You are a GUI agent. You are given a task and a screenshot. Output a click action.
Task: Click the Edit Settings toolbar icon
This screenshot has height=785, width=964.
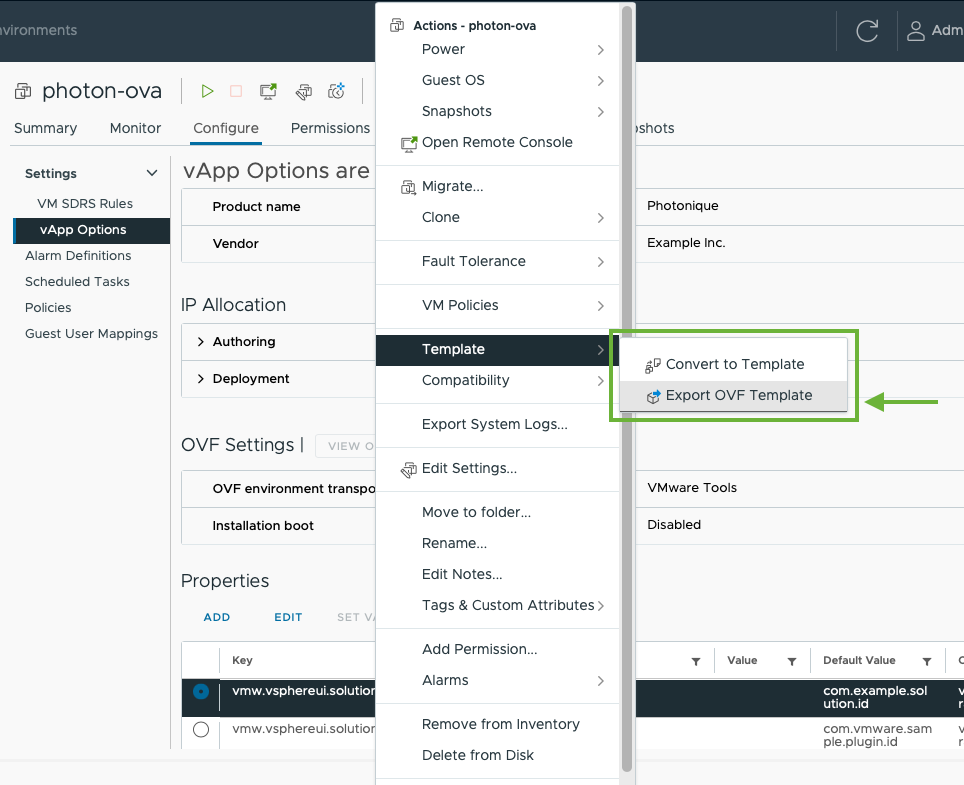(x=304, y=92)
